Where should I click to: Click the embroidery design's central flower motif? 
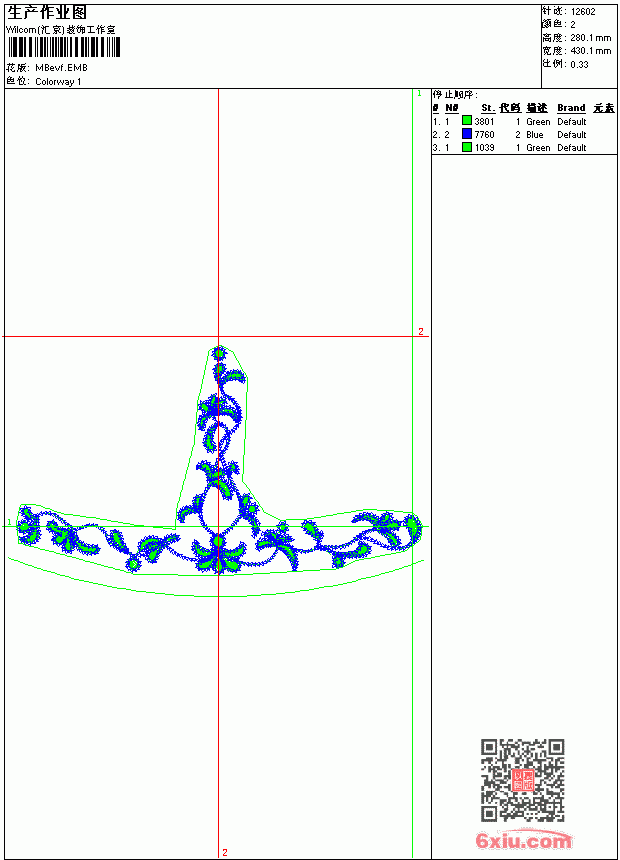coord(218,553)
